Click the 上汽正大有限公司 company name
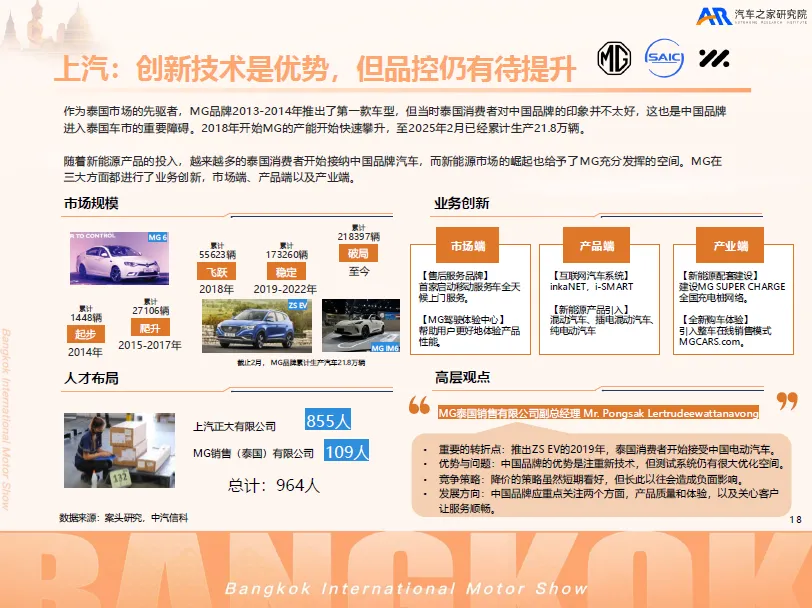Screen dimensions: 812x608 coord(235,426)
